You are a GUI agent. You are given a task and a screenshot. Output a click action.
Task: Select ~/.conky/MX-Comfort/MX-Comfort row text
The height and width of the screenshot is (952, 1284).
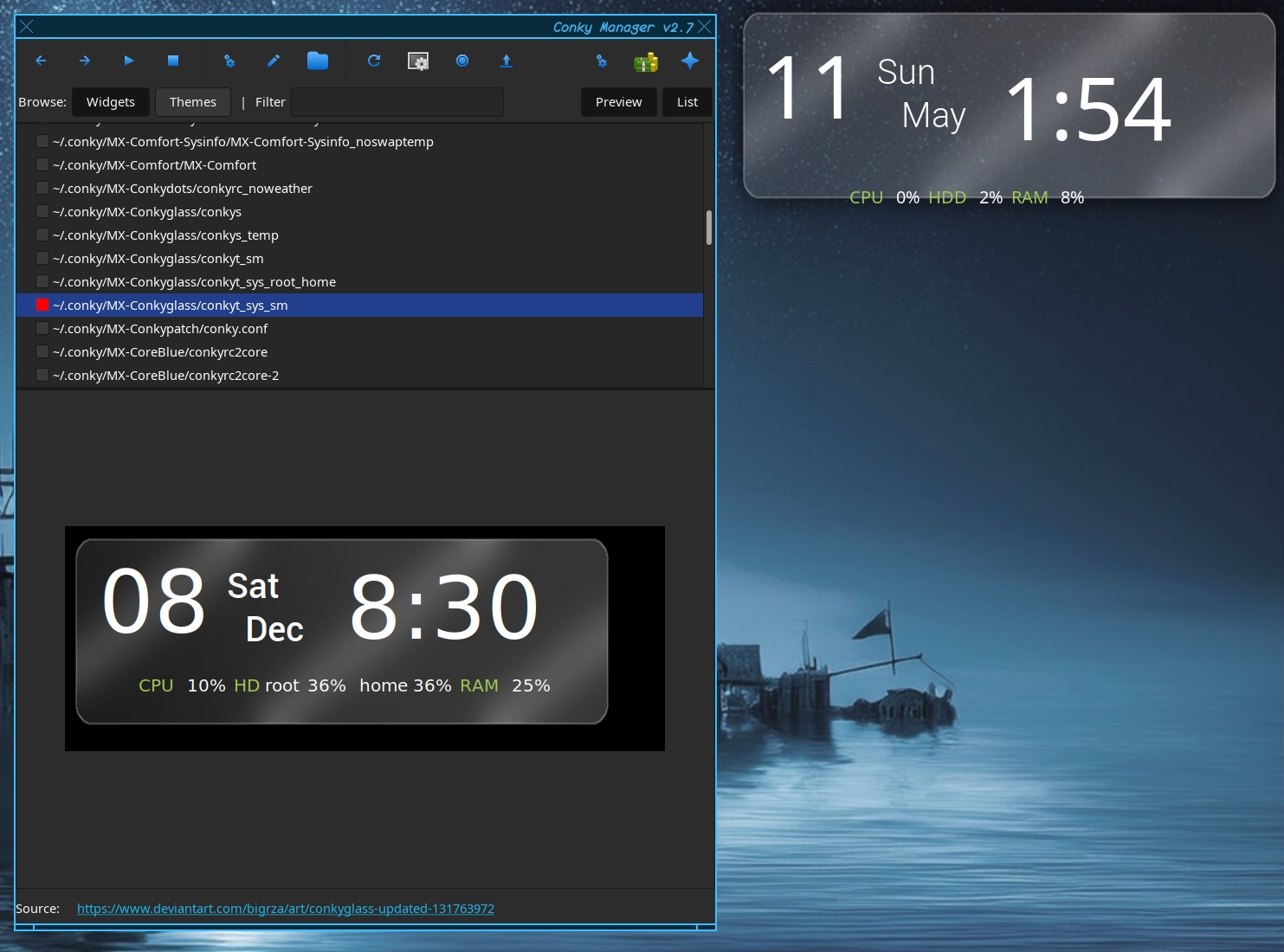[x=155, y=165]
